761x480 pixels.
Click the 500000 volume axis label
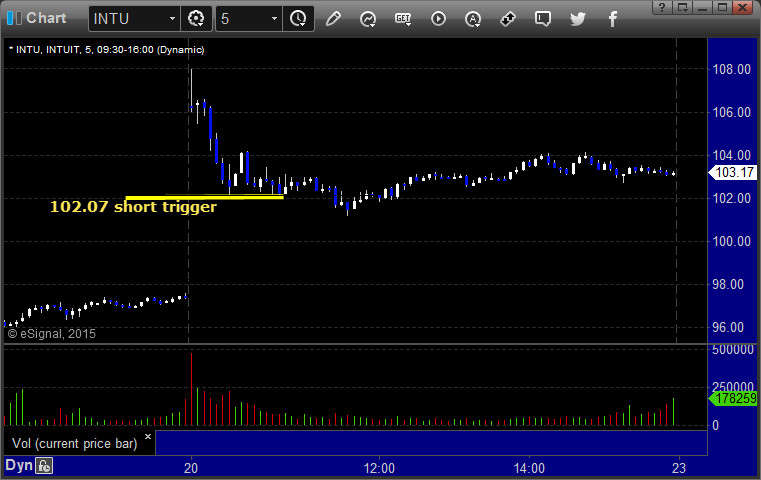[x=733, y=349]
